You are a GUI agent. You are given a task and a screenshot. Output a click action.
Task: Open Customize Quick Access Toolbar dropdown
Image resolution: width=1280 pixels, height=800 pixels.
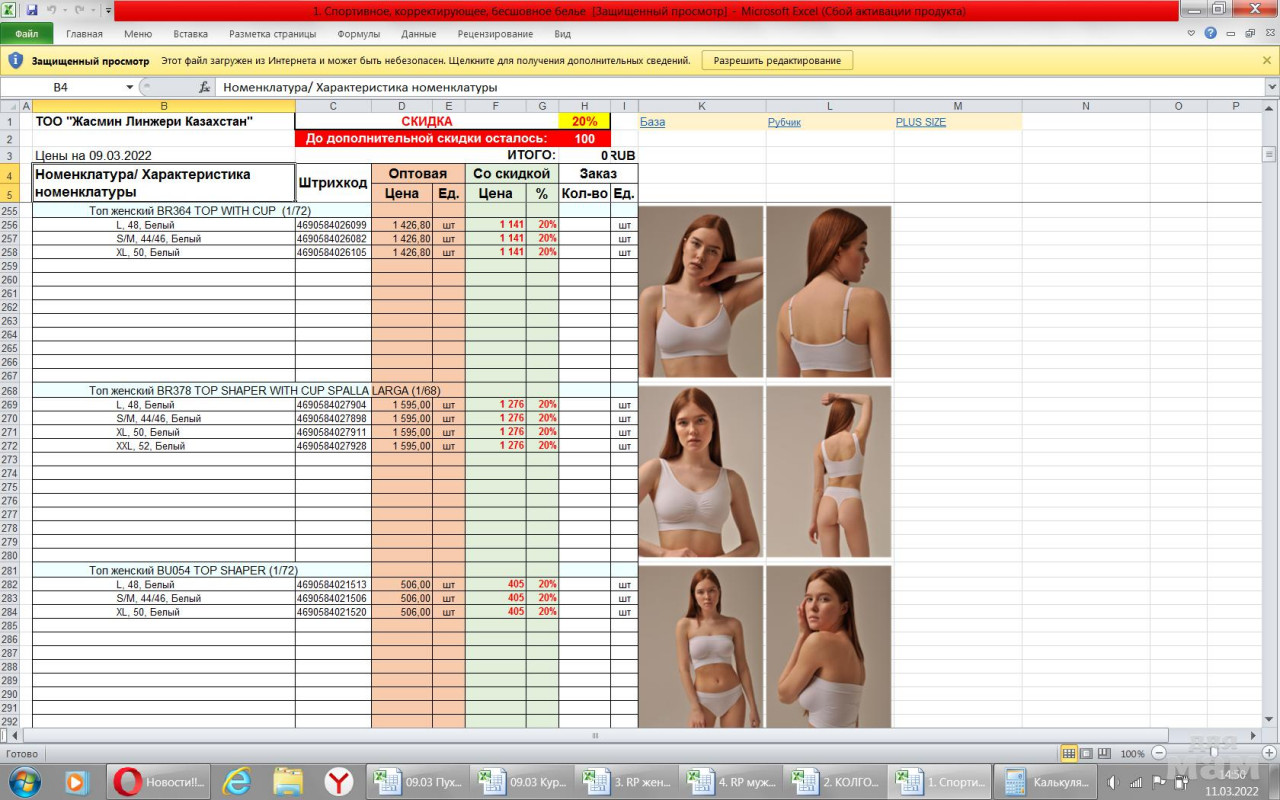[x=108, y=10]
